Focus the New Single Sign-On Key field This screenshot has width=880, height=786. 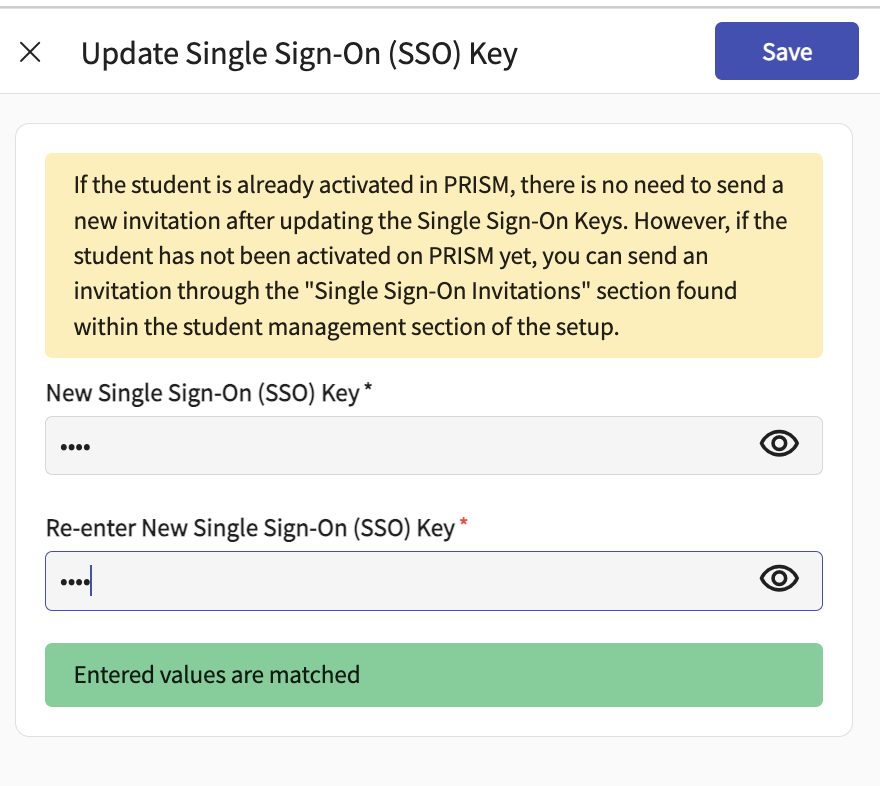400,445
